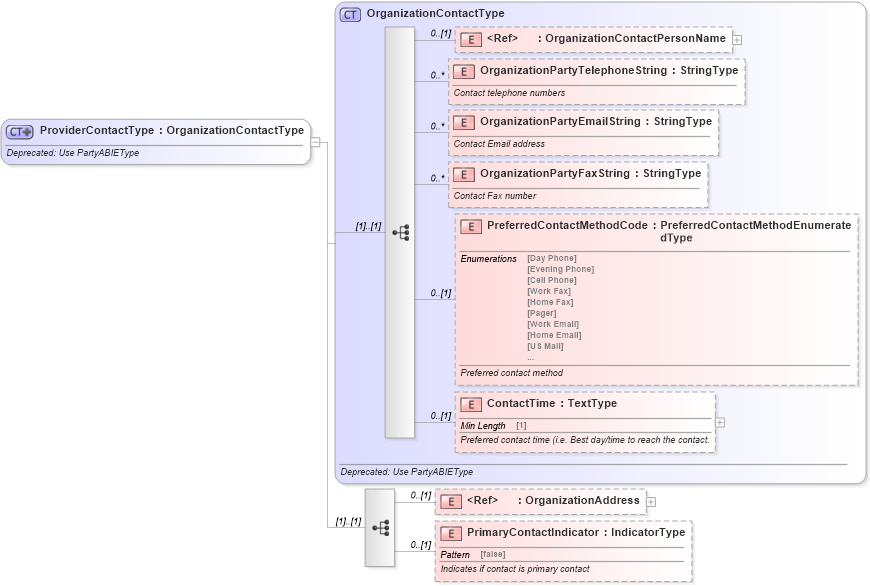This screenshot has width=870, height=586.
Task: Click the compositor icon beside OrganizationAddress group
Action: point(380,527)
